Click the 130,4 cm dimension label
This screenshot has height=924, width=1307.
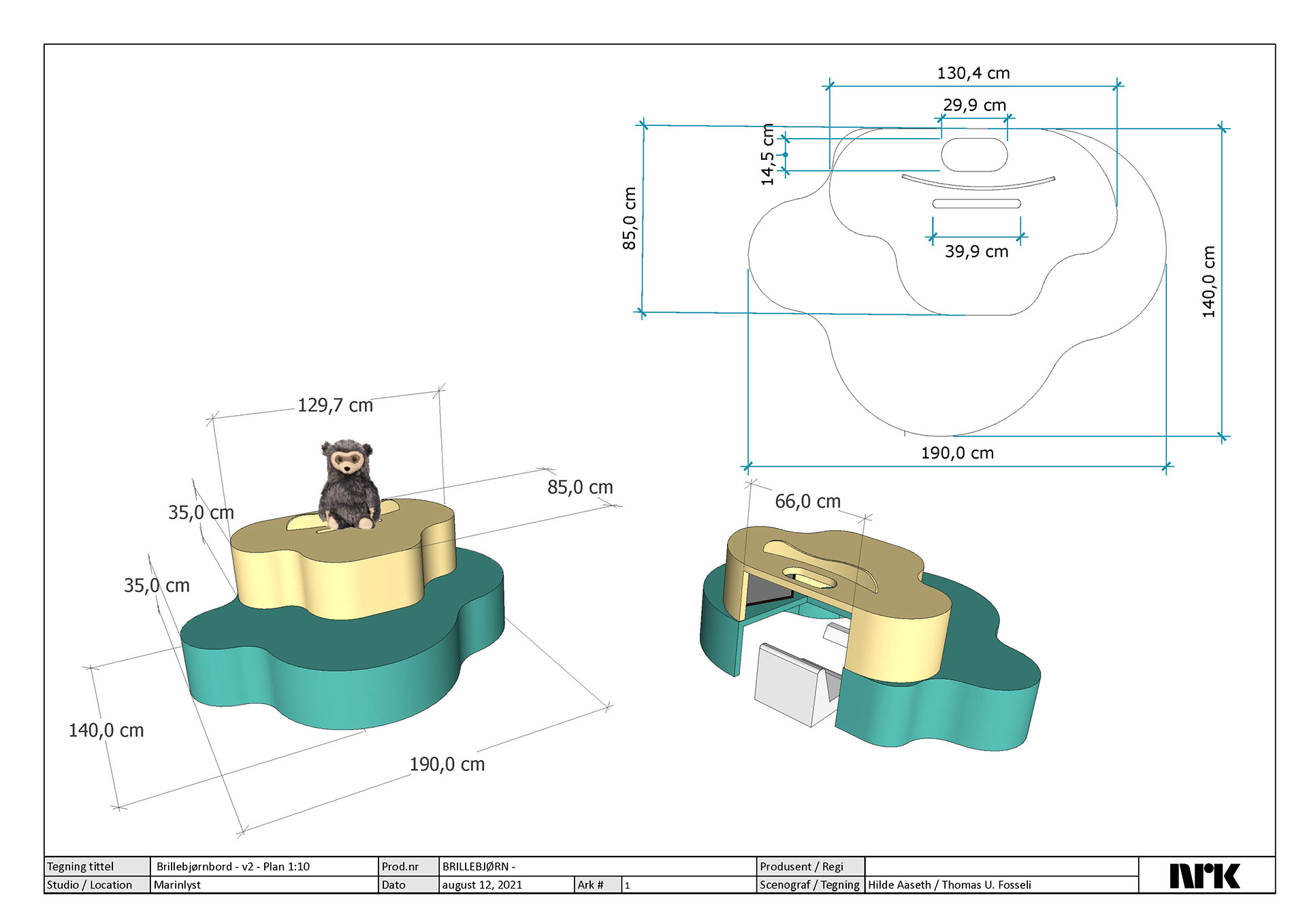click(973, 73)
